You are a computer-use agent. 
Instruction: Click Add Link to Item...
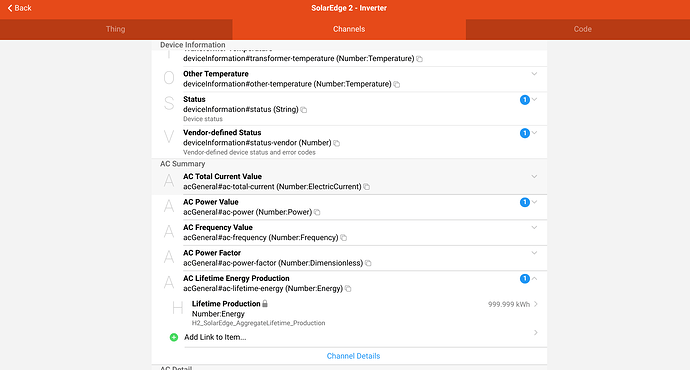[x=215, y=337]
